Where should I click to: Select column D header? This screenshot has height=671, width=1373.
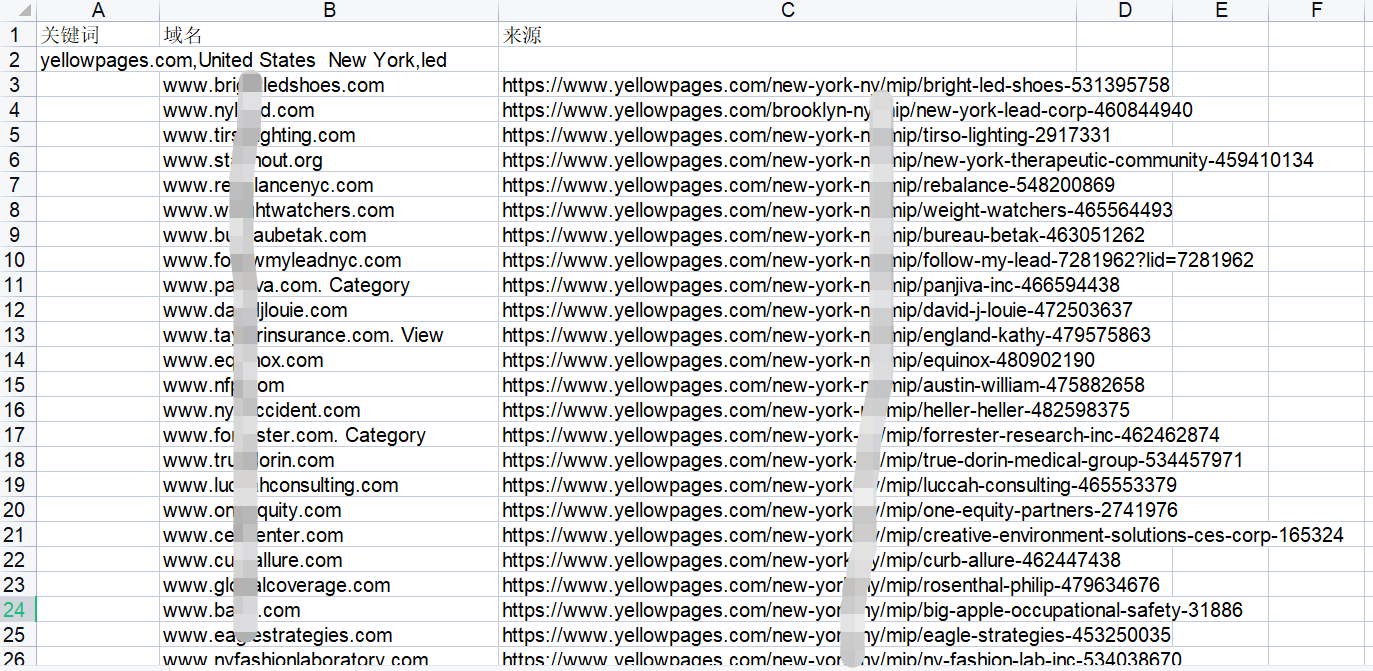point(1124,10)
